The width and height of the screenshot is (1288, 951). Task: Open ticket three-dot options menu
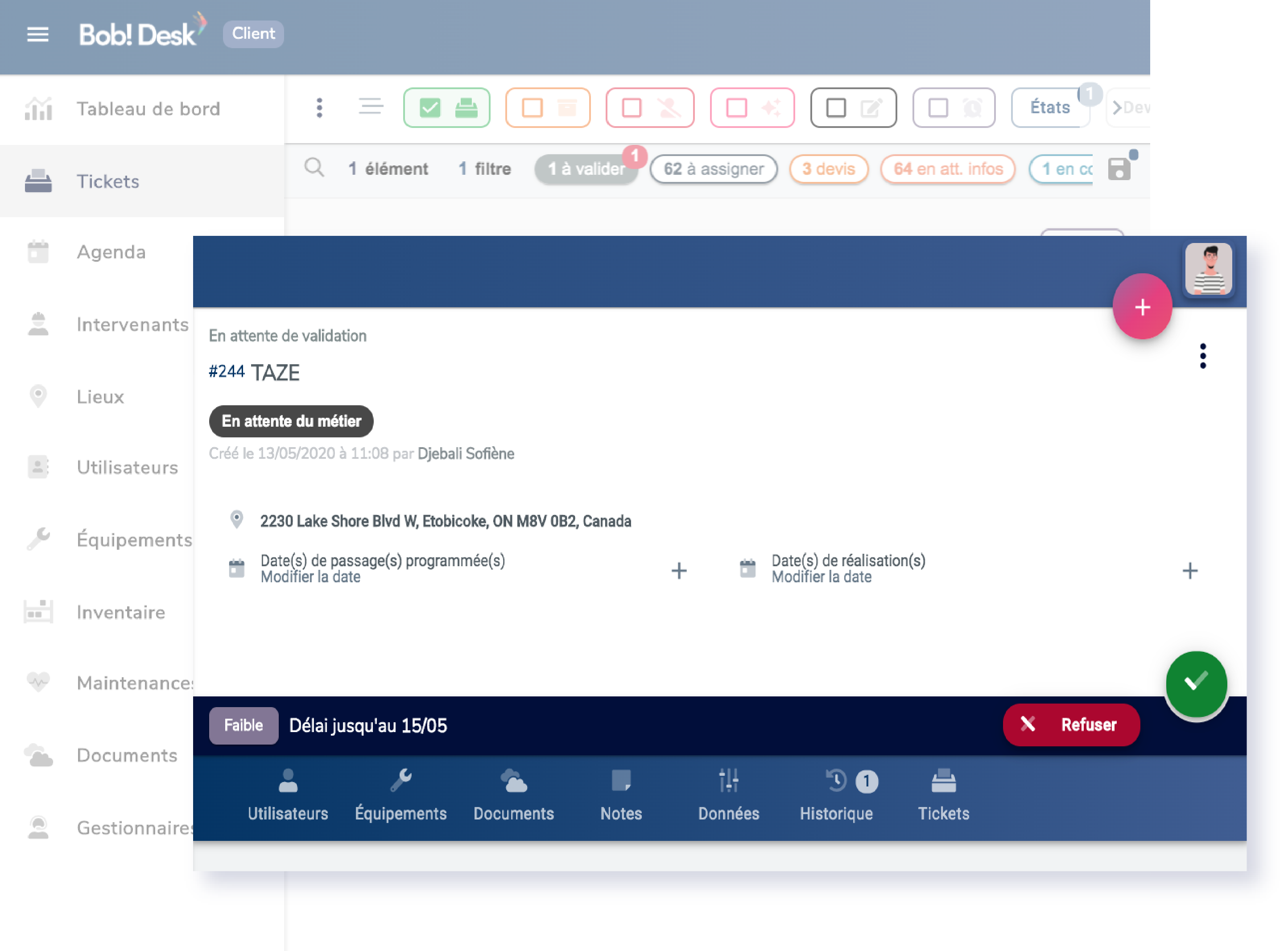click(x=1203, y=356)
